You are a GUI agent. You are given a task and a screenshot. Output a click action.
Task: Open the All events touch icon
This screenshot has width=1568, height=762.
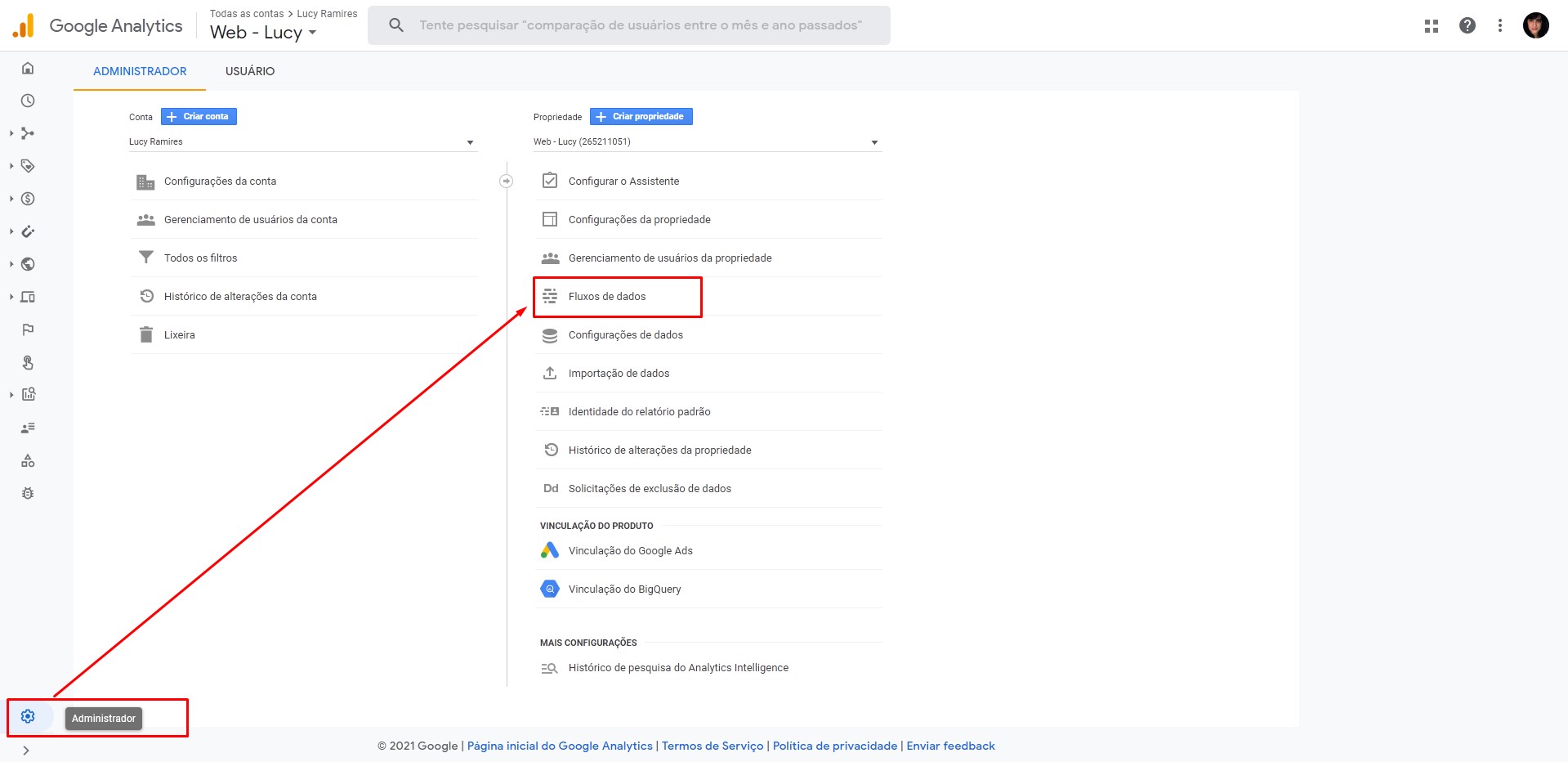point(28,362)
